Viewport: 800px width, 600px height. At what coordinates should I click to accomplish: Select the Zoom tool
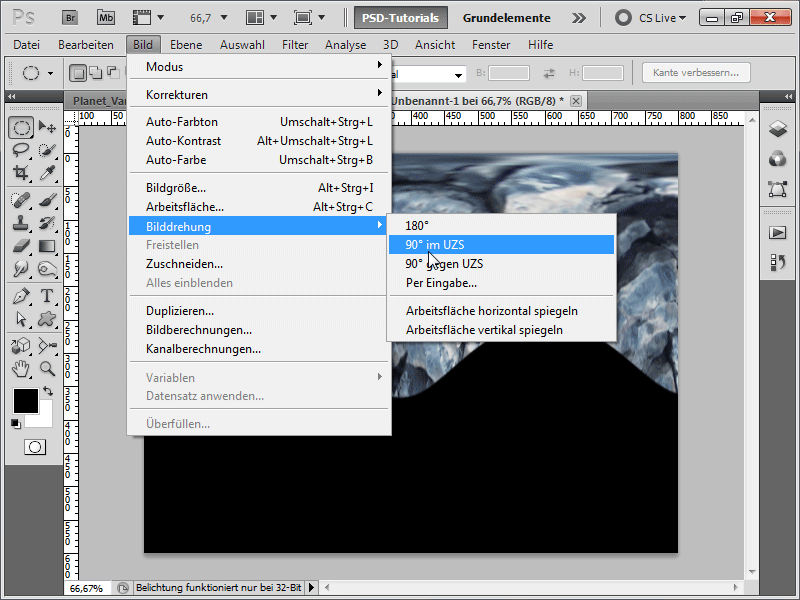point(47,368)
